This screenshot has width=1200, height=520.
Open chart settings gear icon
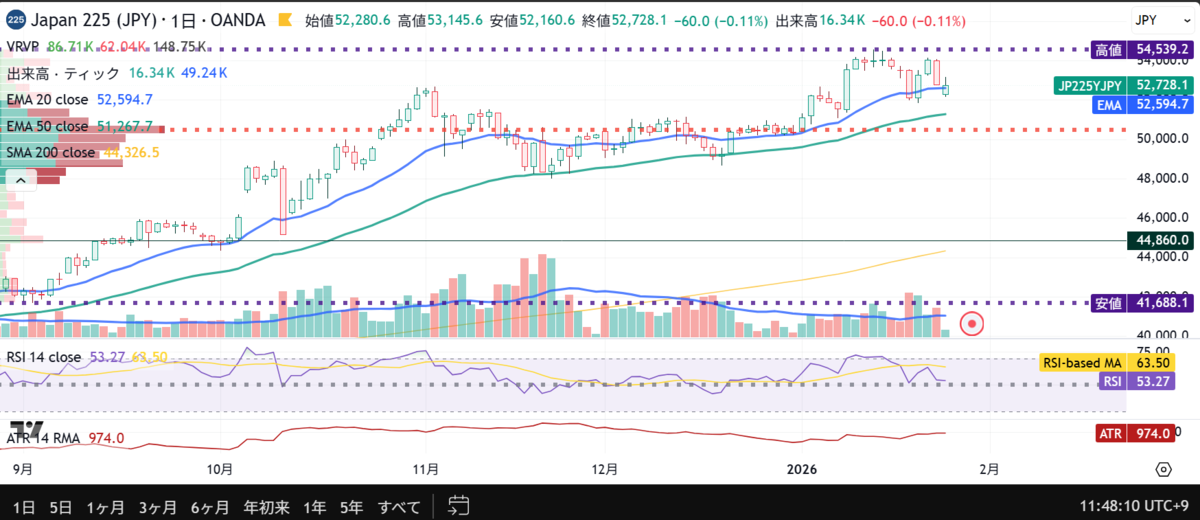1163,469
